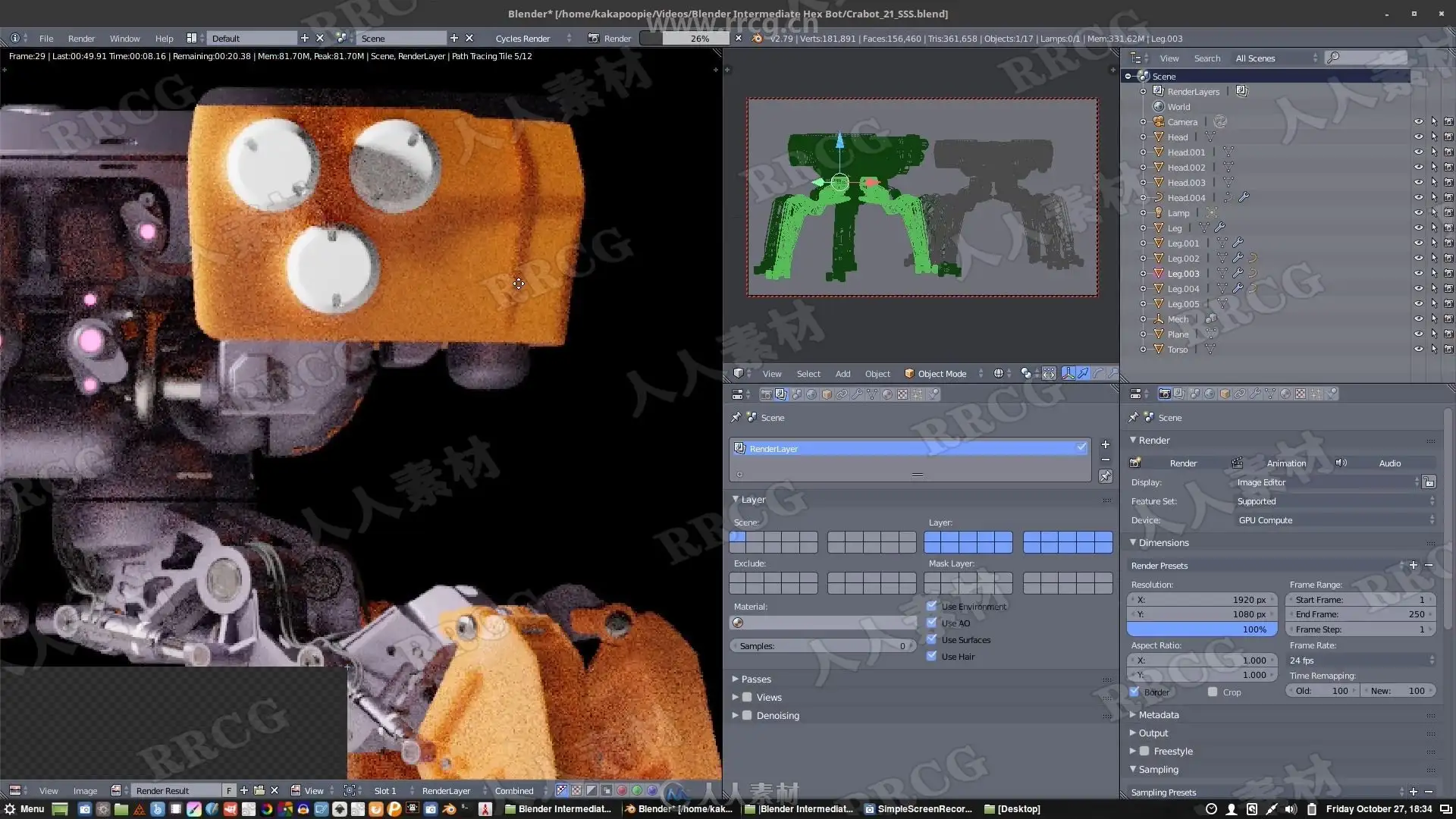Open the Render menu in top bar
1456x819 pixels.
pyautogui.click(x=81, y=38)
